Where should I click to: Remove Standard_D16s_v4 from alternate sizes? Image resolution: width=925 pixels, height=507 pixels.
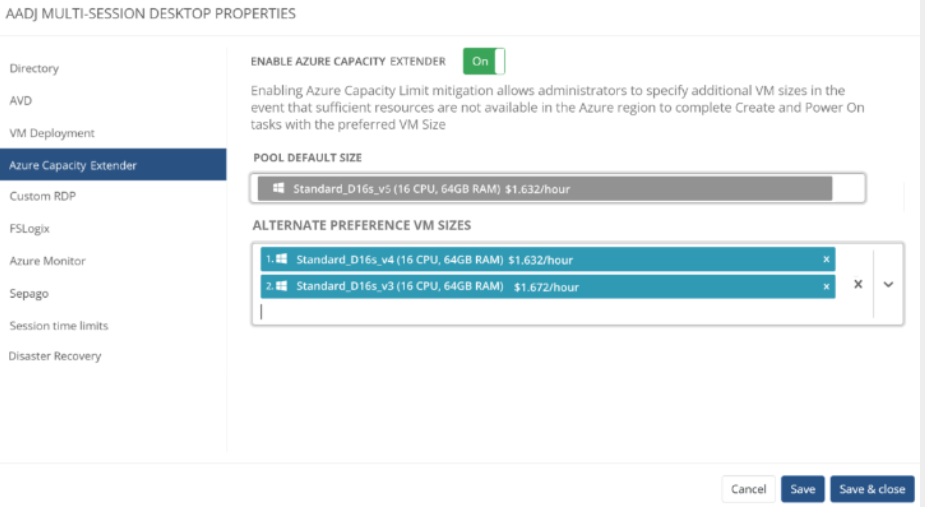(x=826, y=260)
